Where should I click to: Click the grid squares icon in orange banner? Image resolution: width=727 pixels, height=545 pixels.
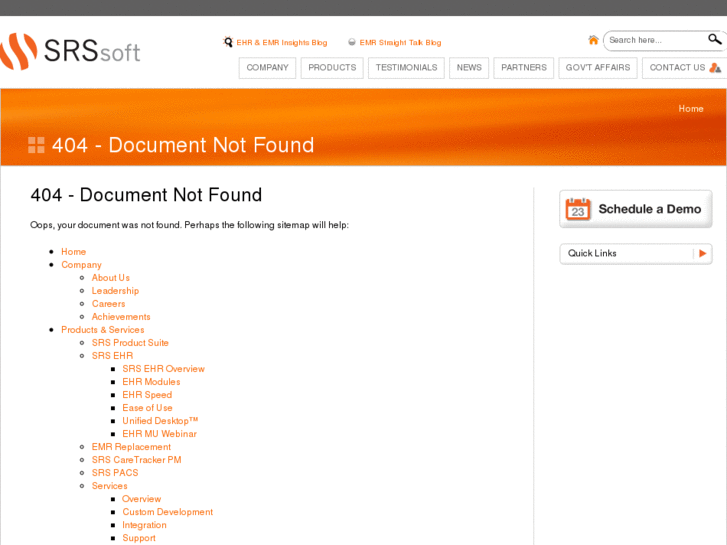(36, 145)
